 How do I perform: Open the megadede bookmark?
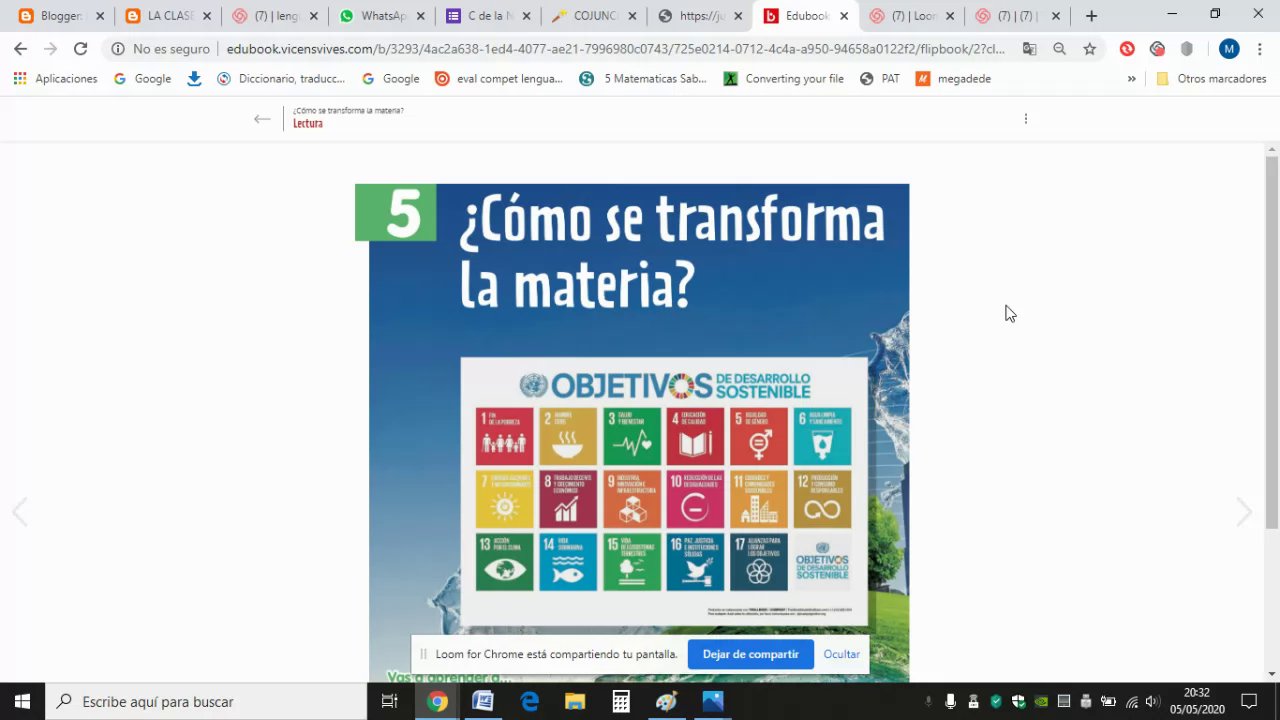[x=953, y=79]
